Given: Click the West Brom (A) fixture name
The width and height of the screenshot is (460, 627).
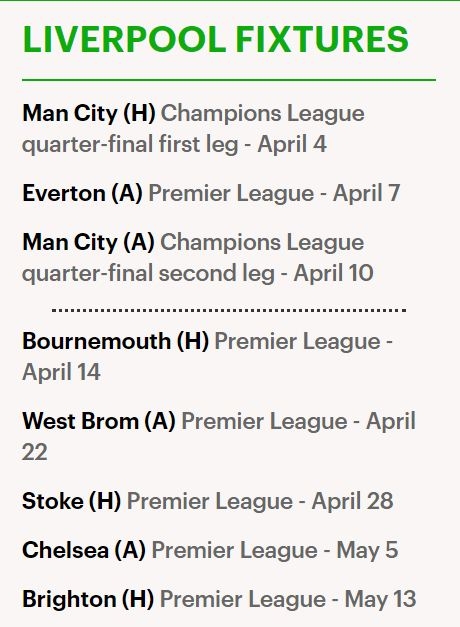Looking at the screenshot, I should pos(99,421).
